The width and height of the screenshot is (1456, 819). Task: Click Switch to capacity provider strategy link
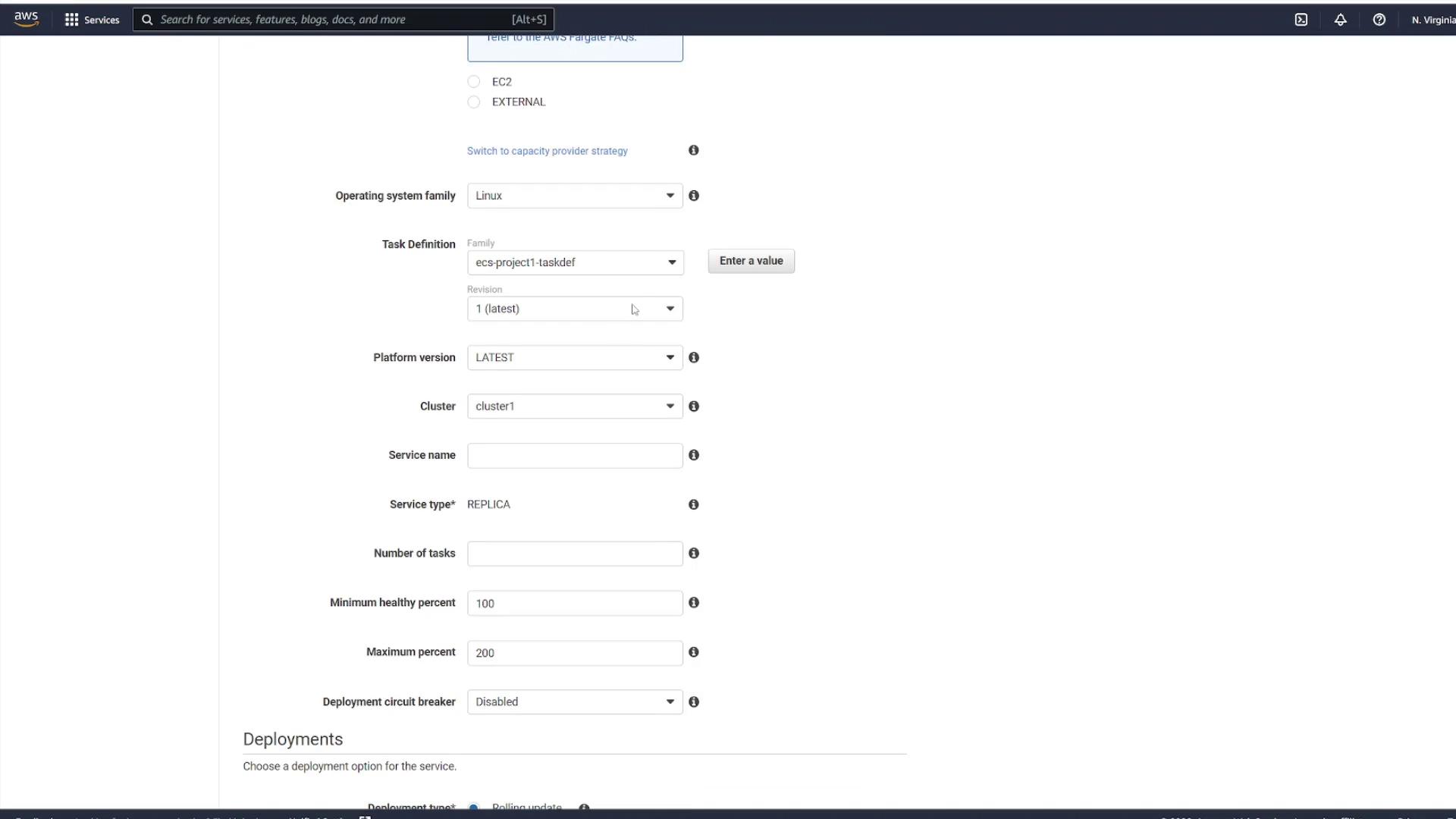coord(547,151)
